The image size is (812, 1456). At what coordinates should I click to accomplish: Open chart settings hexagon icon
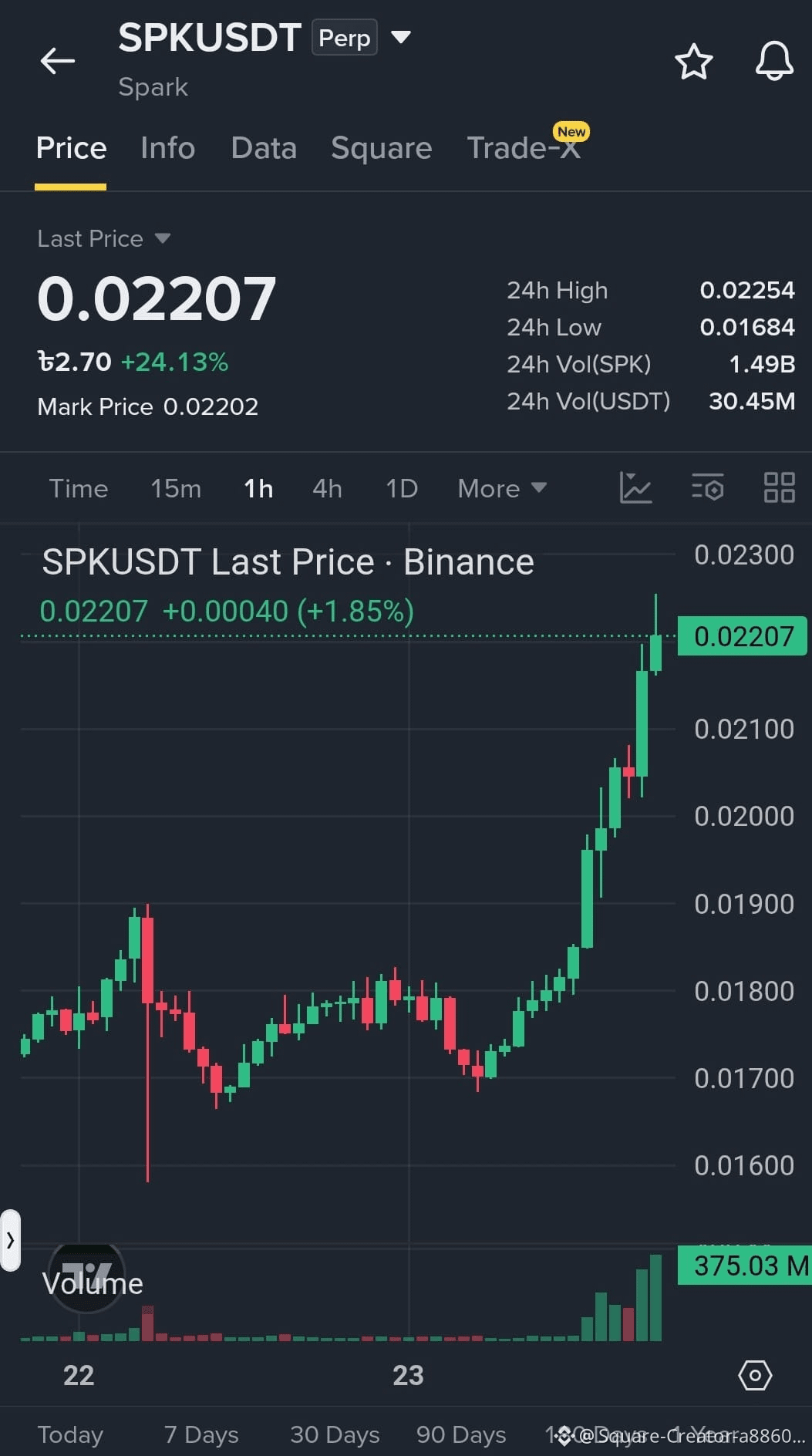pos(755,1375)
